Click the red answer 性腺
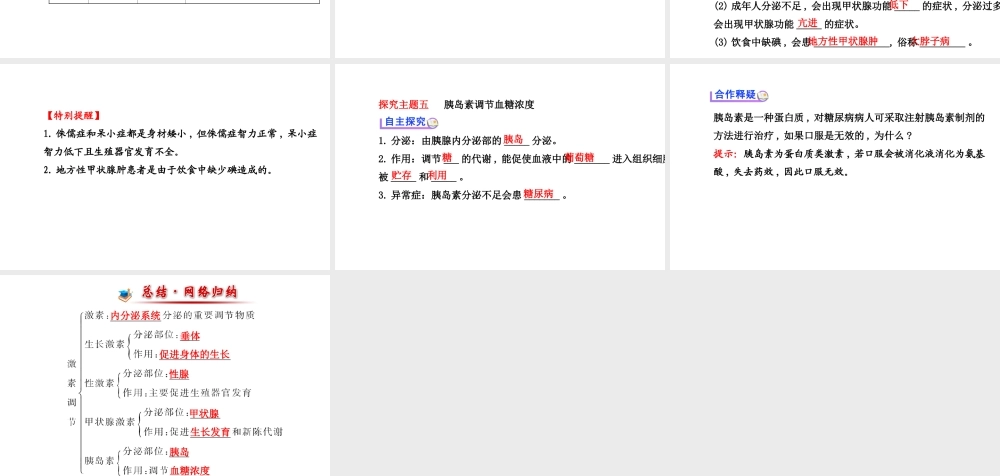1000x476 pixels. click(x=179, y=375)
